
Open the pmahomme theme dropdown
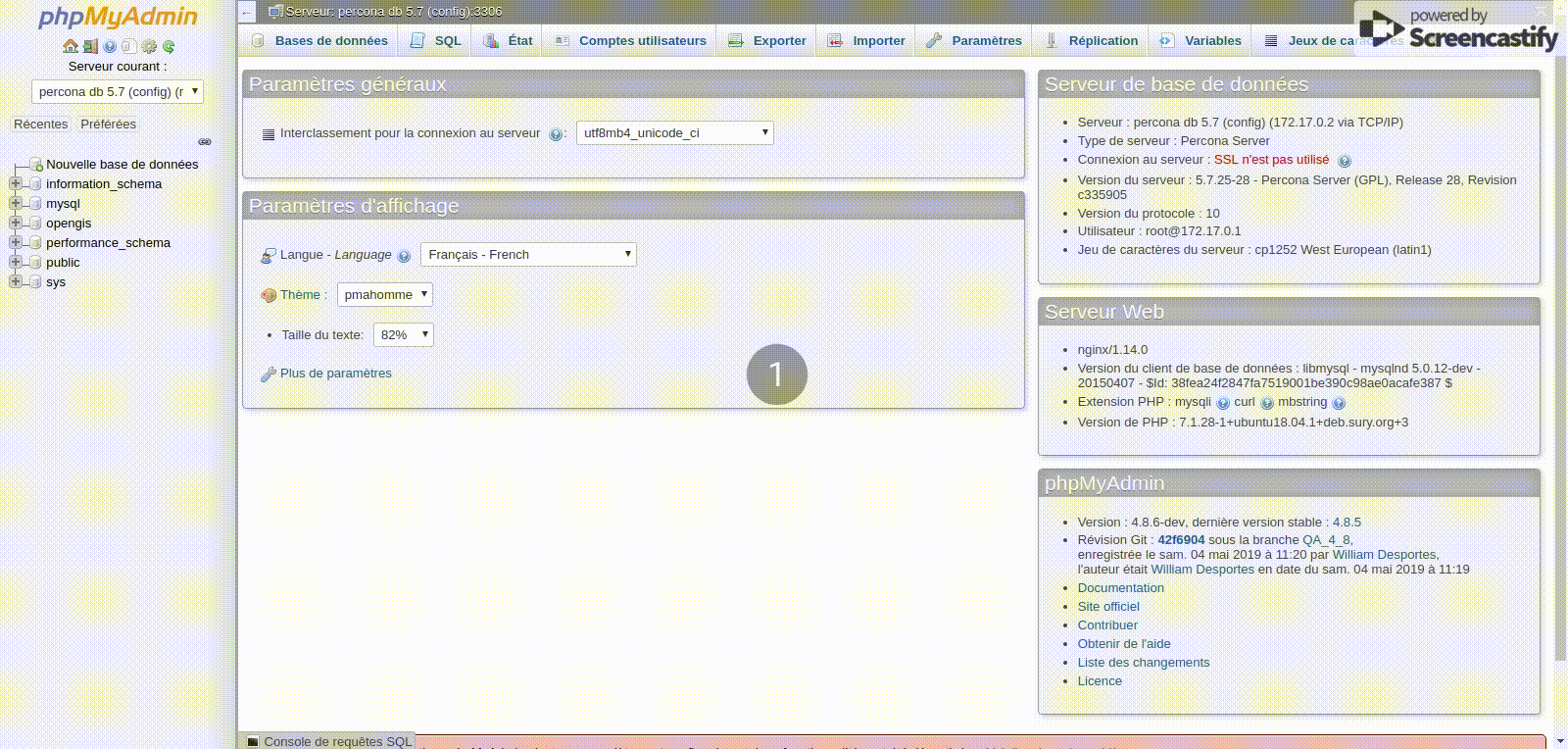pyautogui.click(x=385, y=294)
